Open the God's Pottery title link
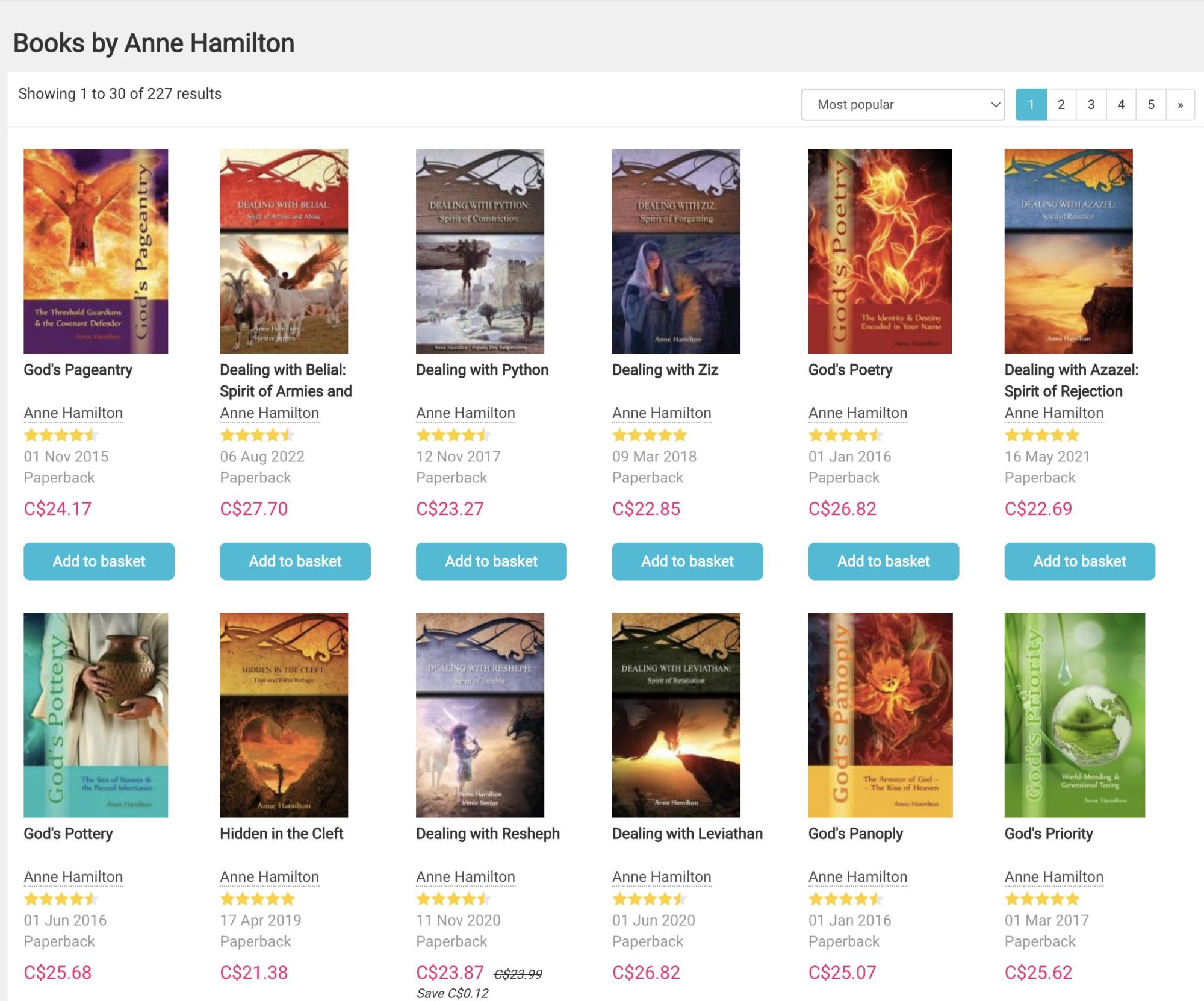Image resolution: width=1204 pixels, height=1001 pixels. point(68,834)
